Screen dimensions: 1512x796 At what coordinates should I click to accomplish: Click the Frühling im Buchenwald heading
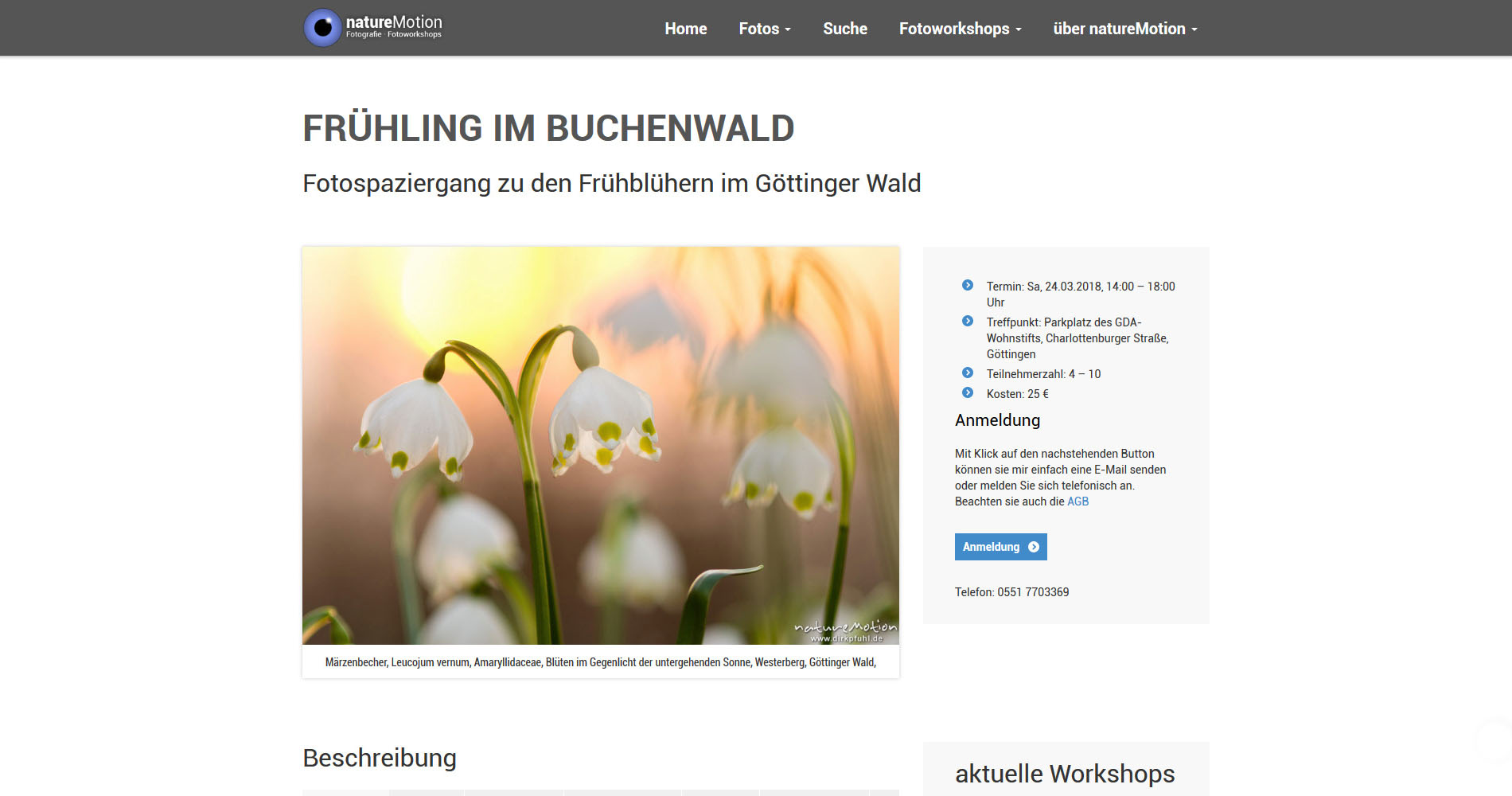548,128
